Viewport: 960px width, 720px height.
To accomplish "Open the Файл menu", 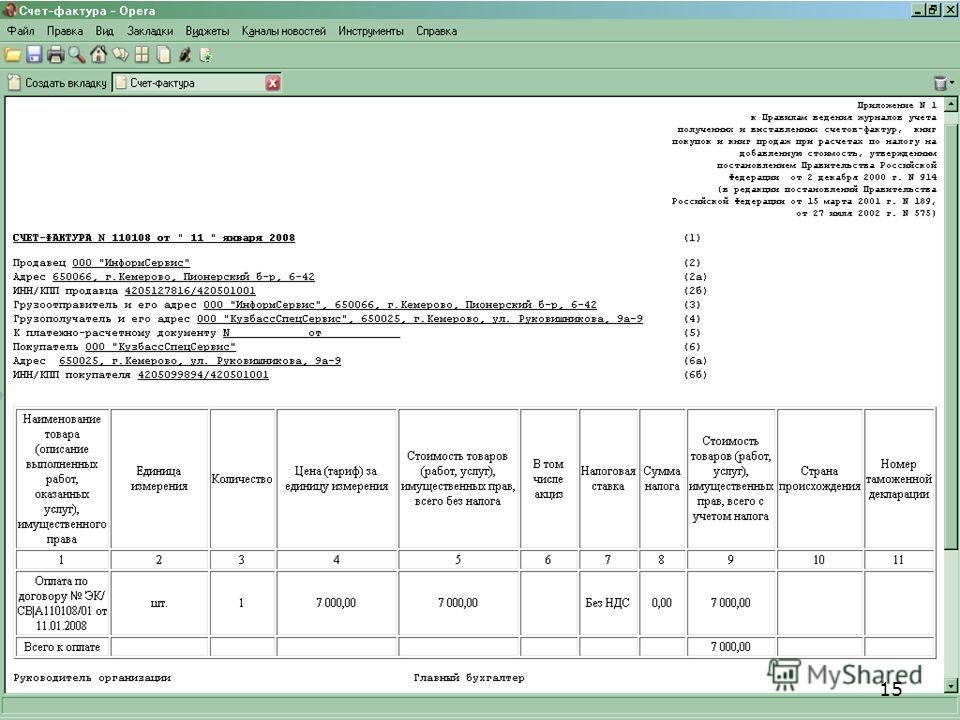I will point(21,31).
